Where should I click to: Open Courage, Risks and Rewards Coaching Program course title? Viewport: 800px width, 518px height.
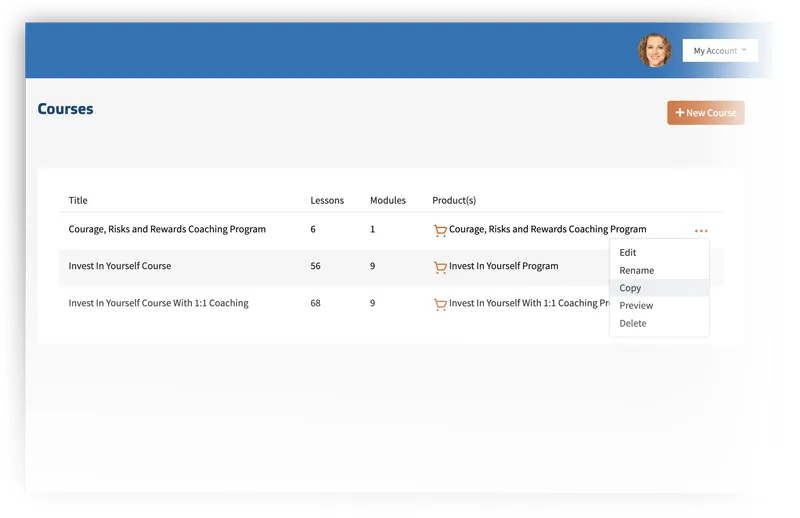point(167,229)
